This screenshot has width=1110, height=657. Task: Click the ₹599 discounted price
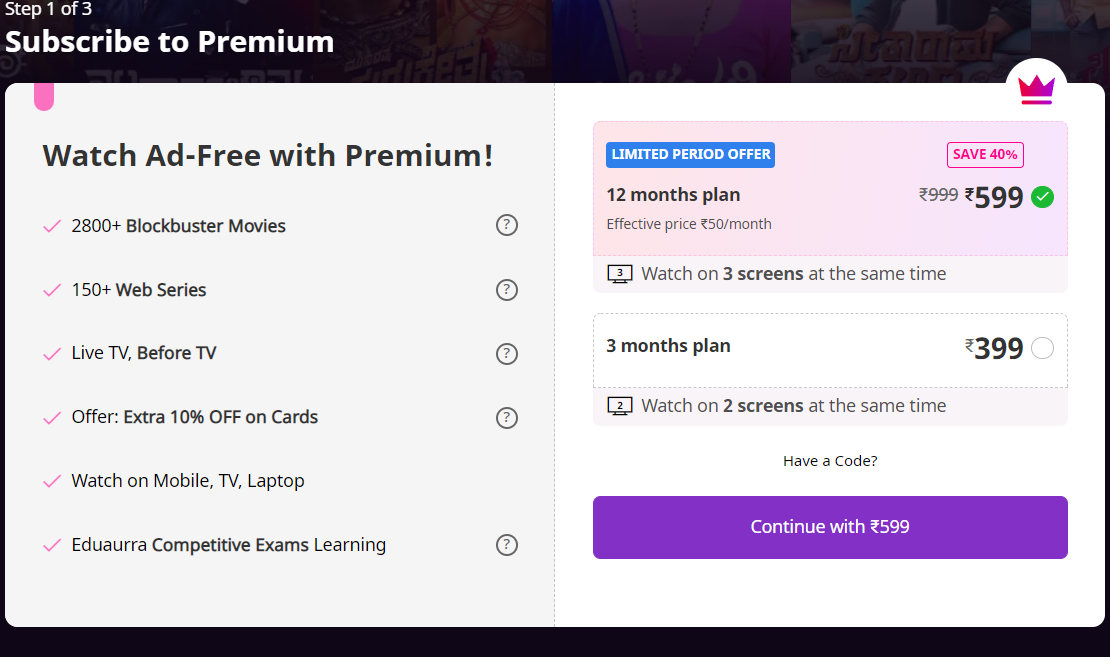coord(997,197)
